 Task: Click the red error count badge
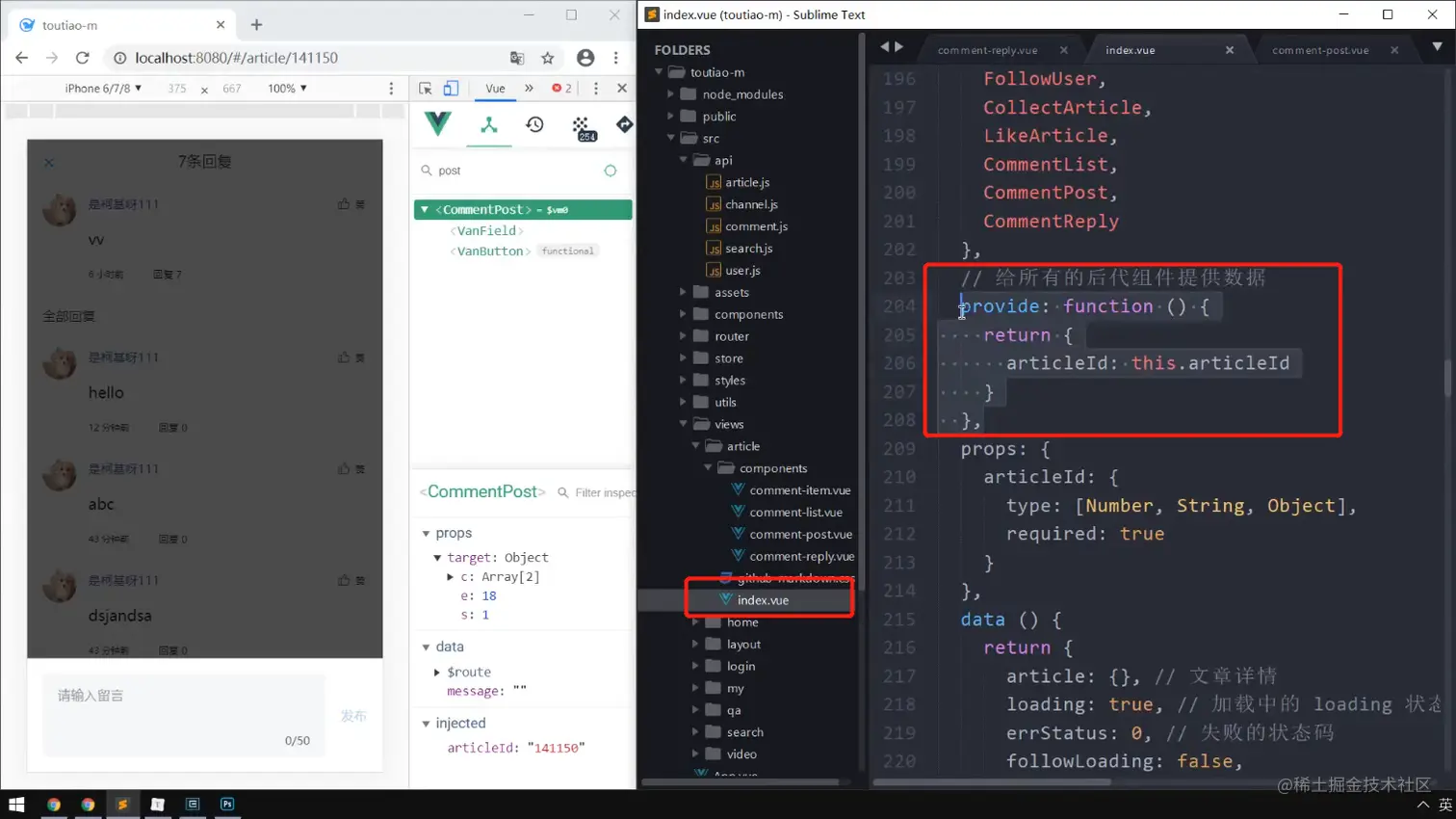(561, 88)
